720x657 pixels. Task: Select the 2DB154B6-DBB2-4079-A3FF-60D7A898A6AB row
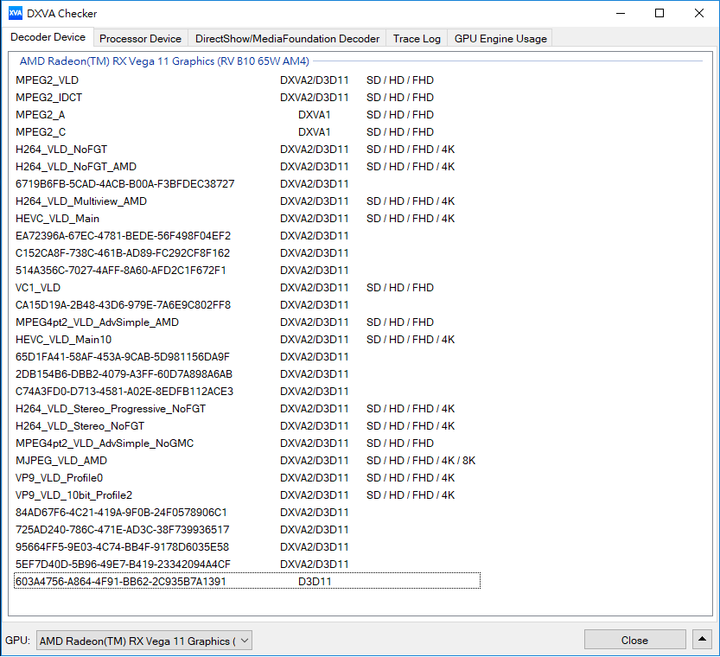247,374
